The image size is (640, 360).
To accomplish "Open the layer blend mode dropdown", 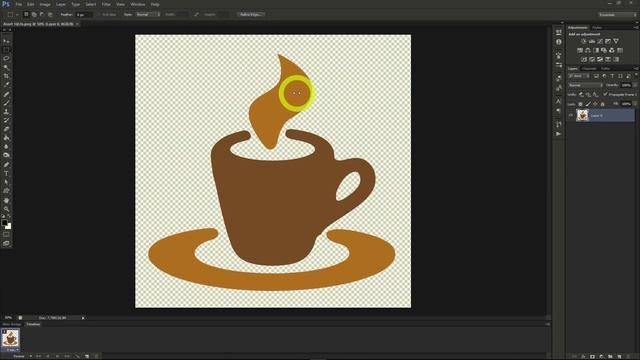I will pos(585,85).
